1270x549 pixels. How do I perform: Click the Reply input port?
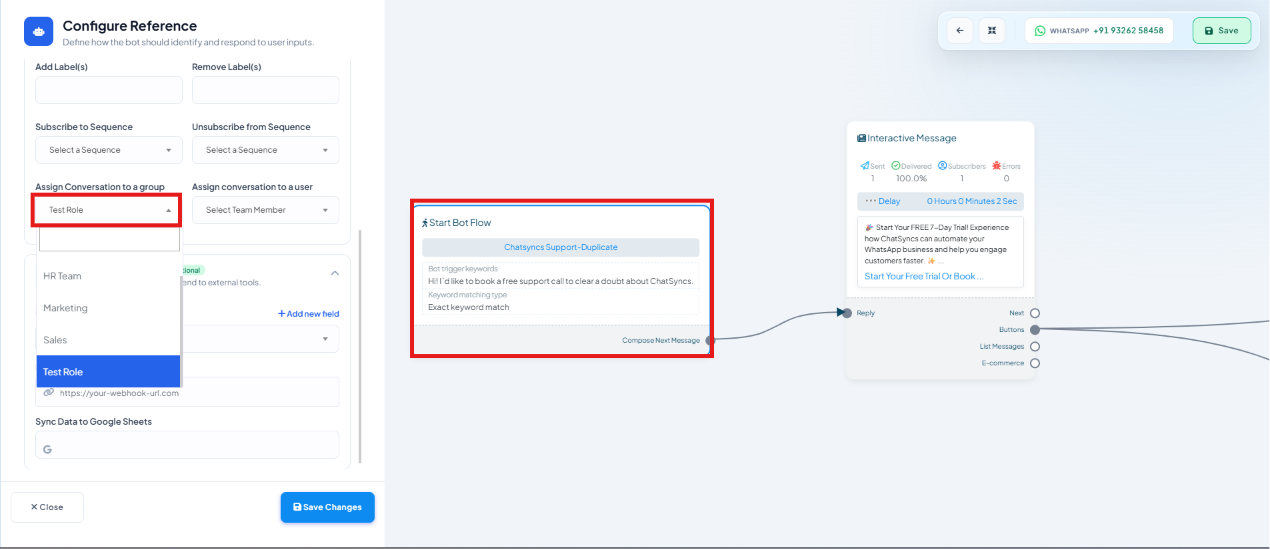[847, 313]
